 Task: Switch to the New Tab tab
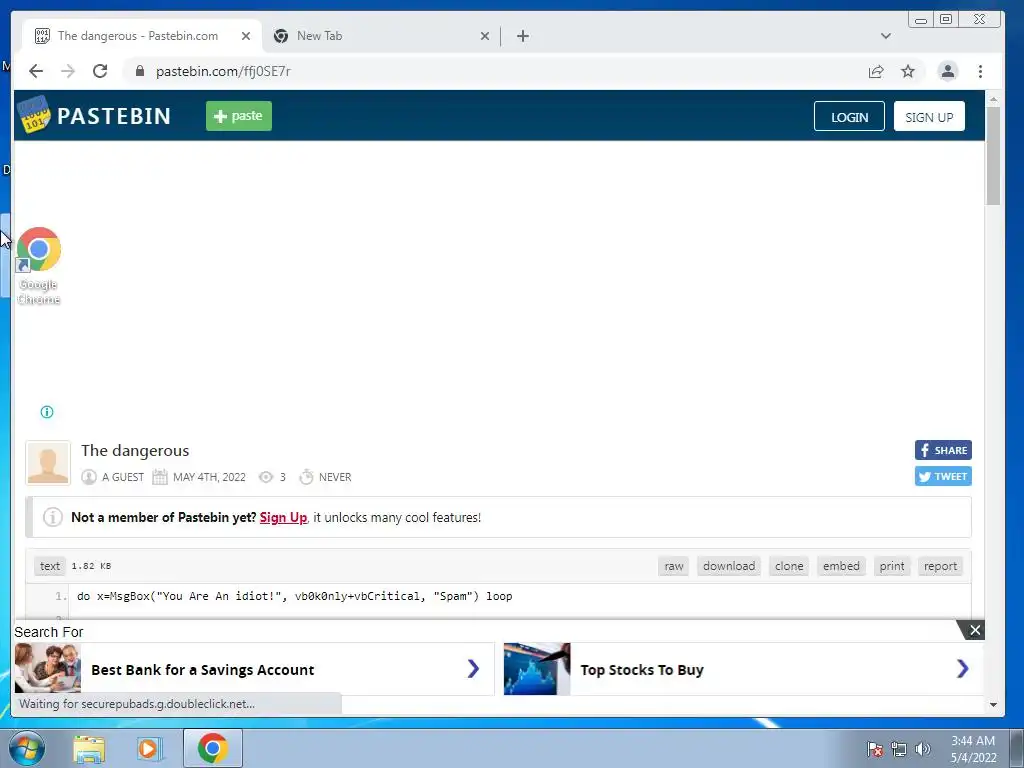click(x=382, y=36)
